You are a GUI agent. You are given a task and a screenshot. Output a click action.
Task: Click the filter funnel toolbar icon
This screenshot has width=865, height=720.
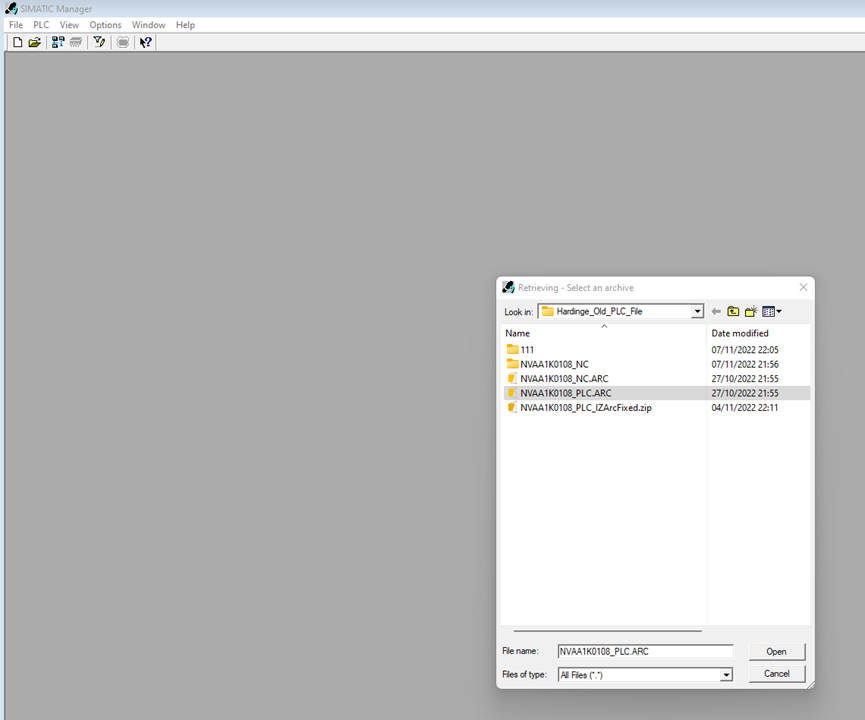(x=99, y=42)
